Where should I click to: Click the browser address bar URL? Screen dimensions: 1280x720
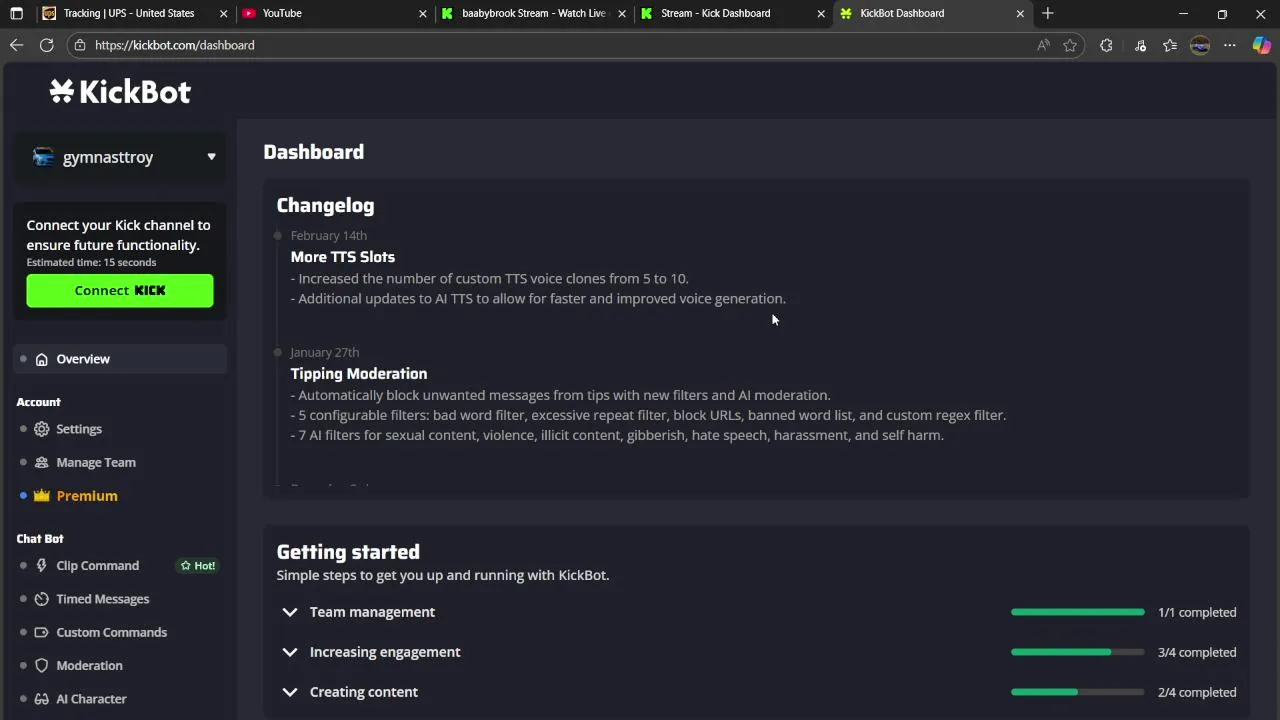[x=175, y=45]
